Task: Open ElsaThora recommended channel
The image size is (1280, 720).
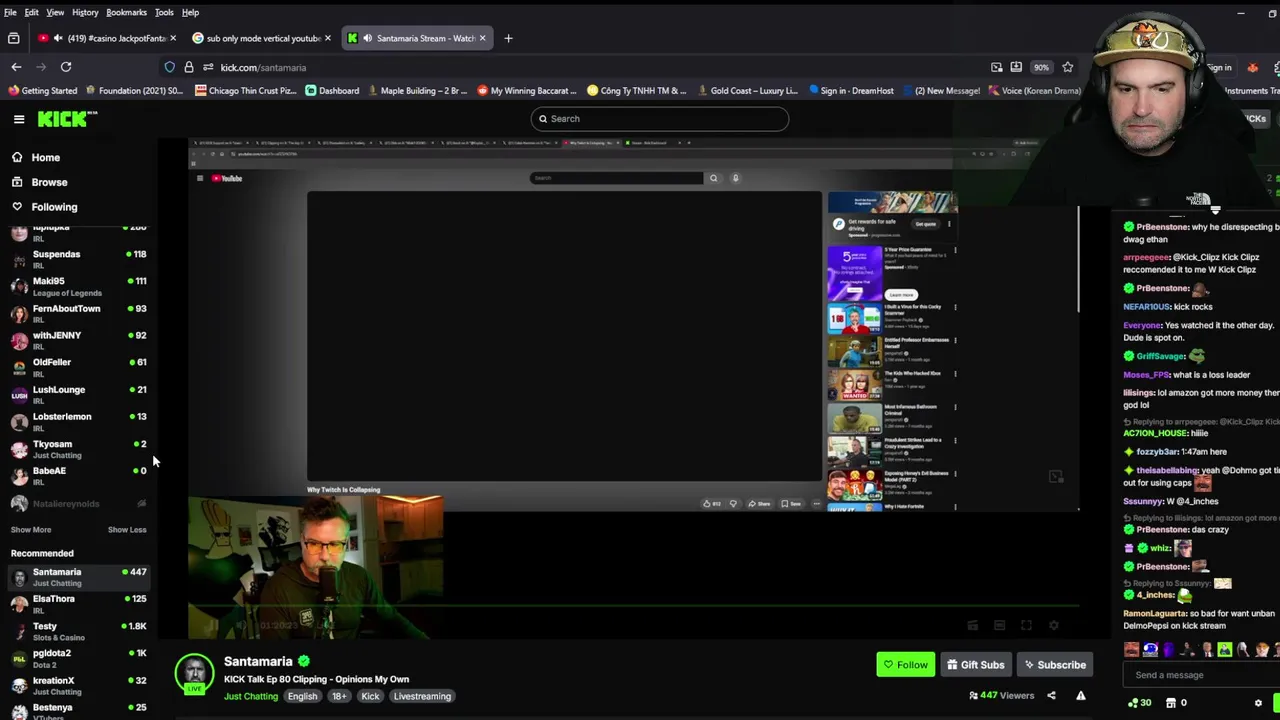Action: point(78,603)
